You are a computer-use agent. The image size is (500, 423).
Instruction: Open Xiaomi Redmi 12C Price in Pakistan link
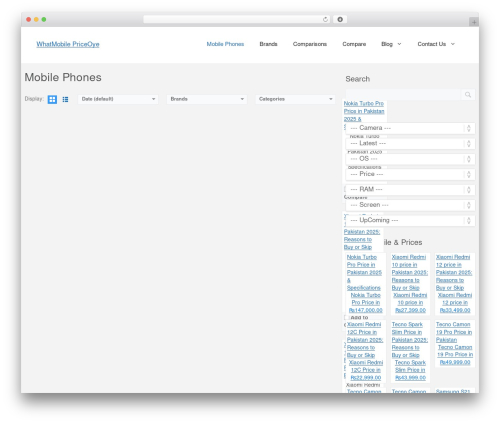tap(365, 340)
